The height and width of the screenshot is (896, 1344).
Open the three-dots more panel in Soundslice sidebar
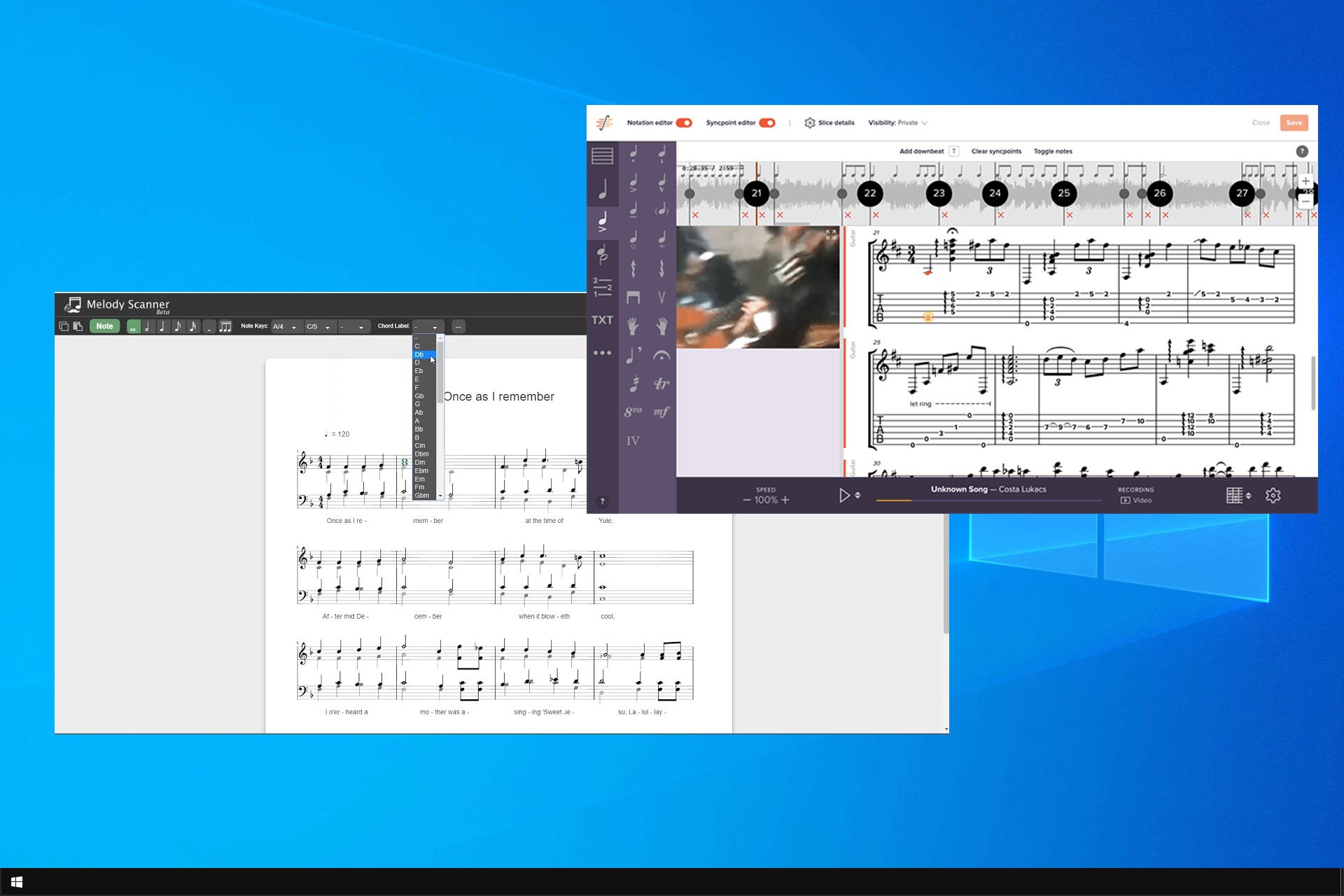click(602, 353)
